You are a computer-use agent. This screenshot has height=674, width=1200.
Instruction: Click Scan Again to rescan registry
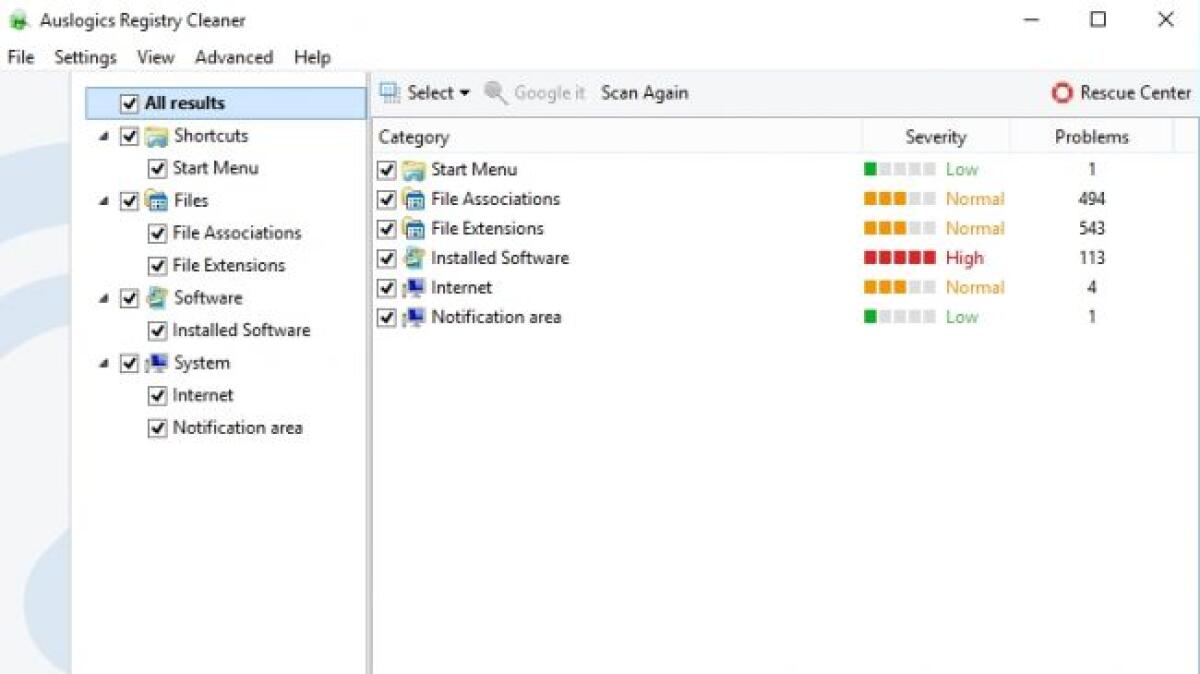(643, 93)
